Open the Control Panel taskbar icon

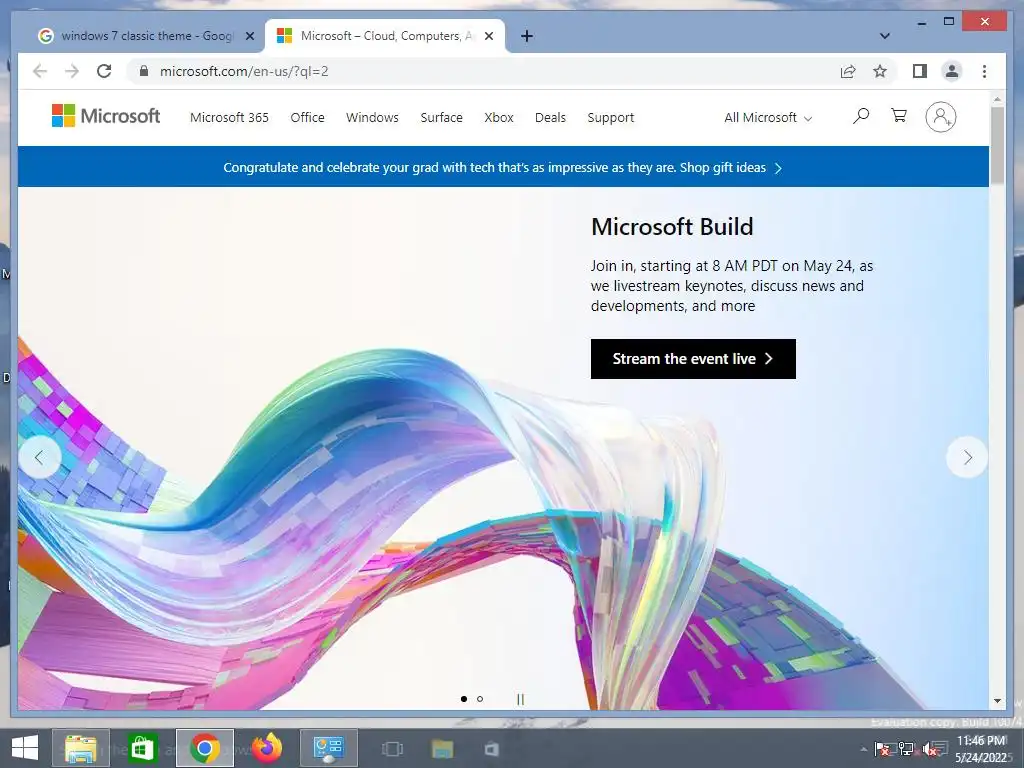(328, 748)
